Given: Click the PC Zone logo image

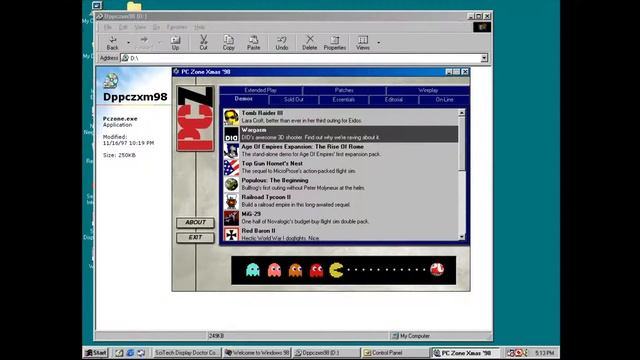Looking at the screenshot, I should pos(195,118).
